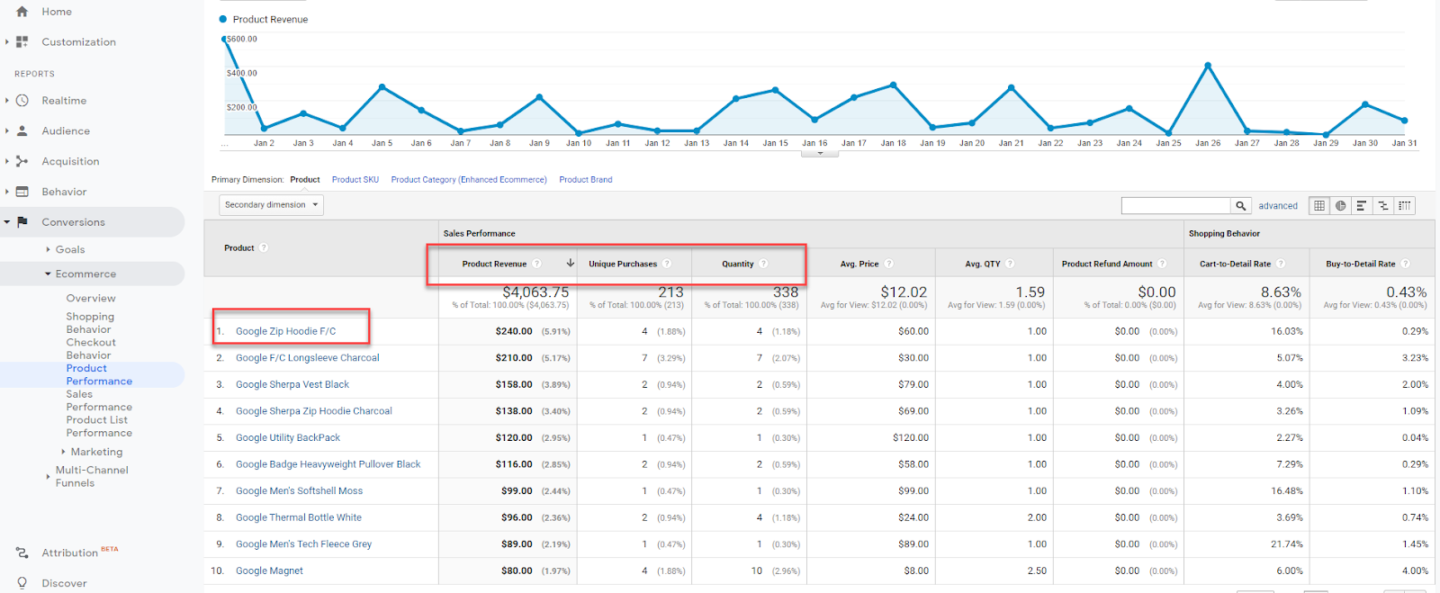
Task: Expand the Multi-Channel Funnels section
Action: 48,477
